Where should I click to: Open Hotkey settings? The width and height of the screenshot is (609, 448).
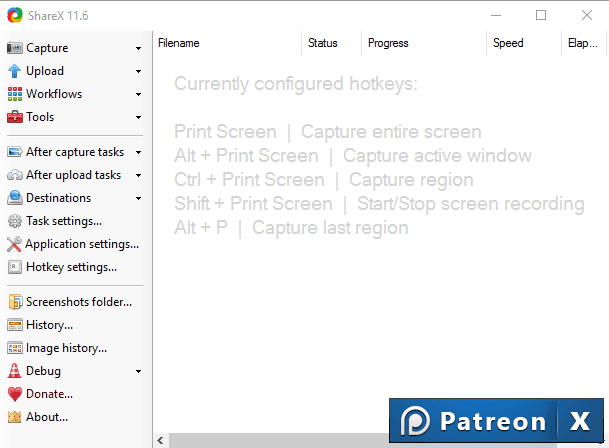70,267
